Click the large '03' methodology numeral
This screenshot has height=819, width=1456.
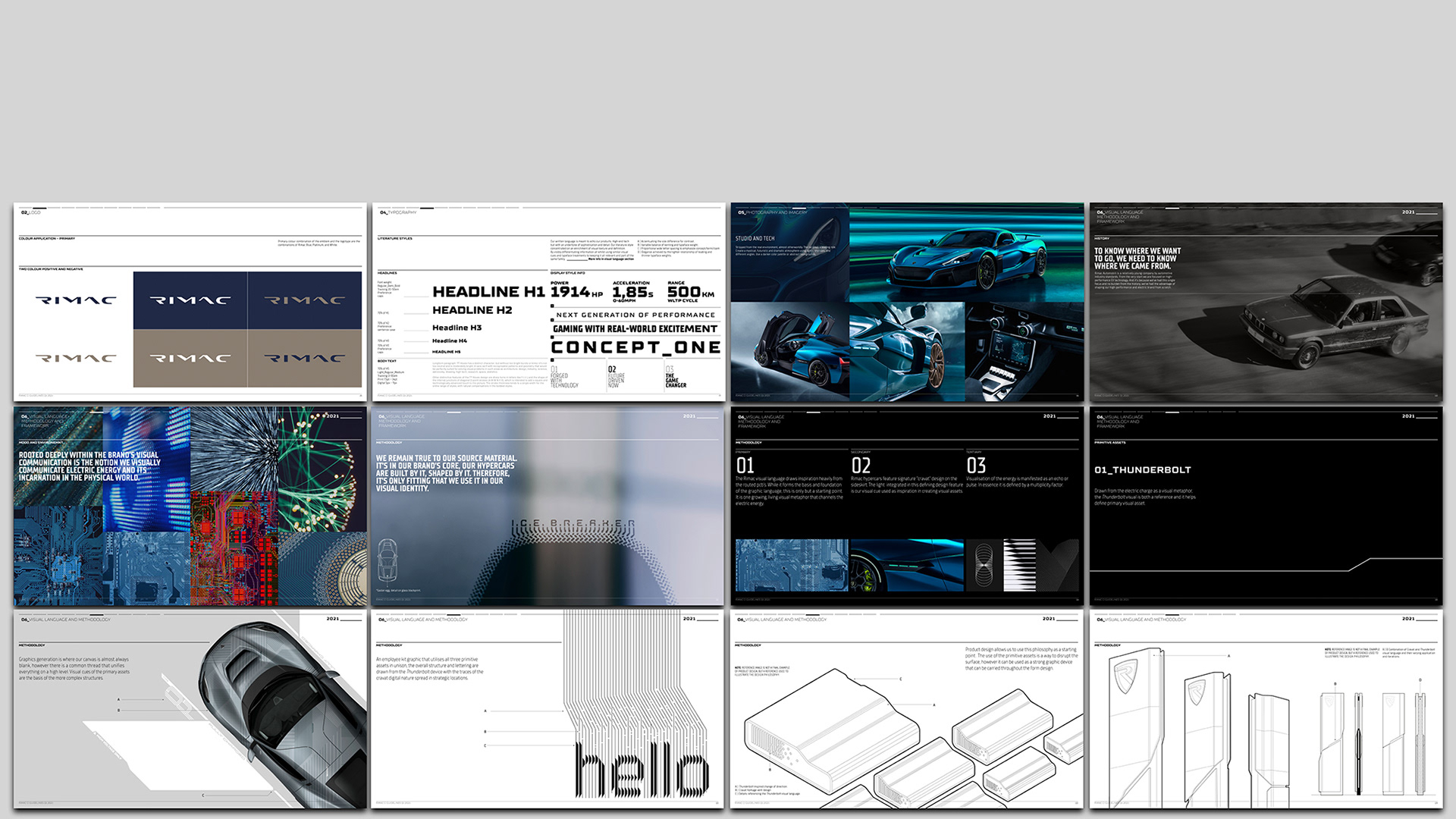tap(976, 466)
